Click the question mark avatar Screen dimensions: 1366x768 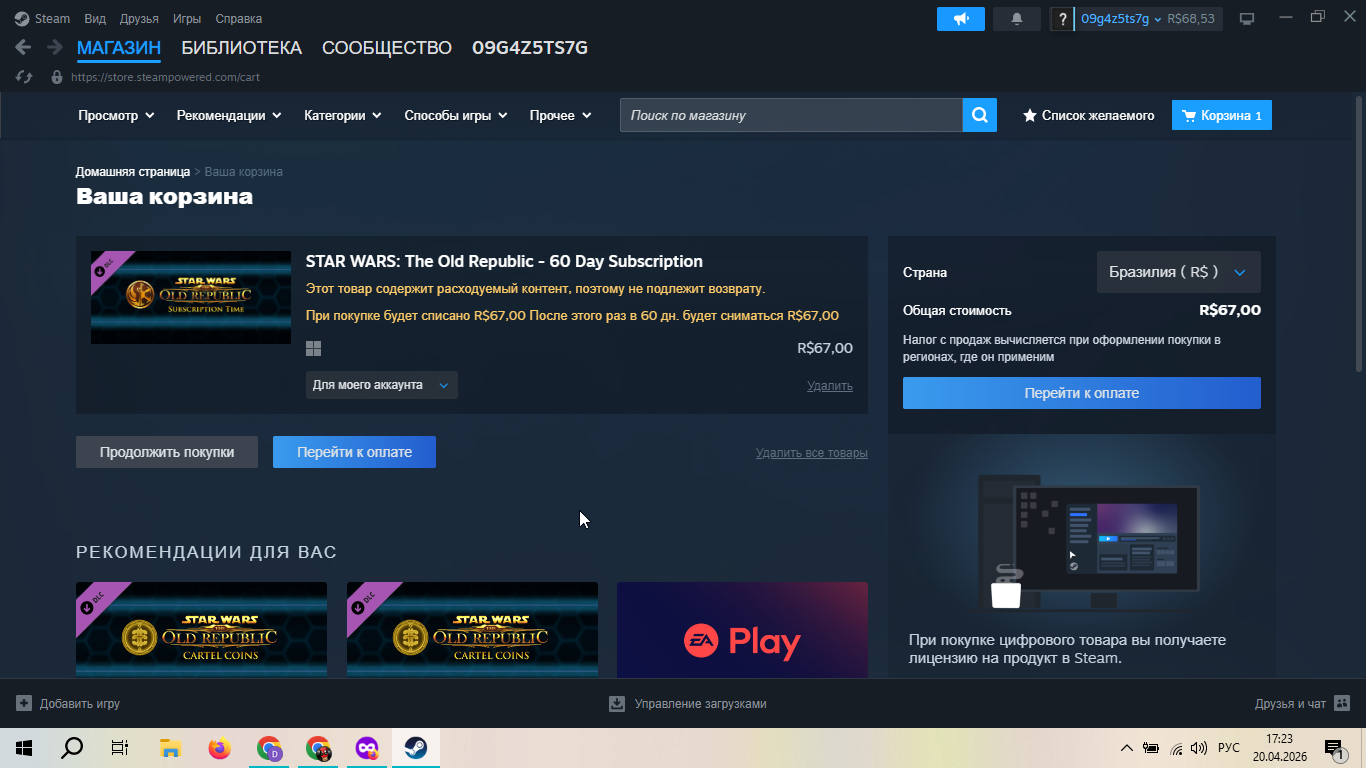1062,19
